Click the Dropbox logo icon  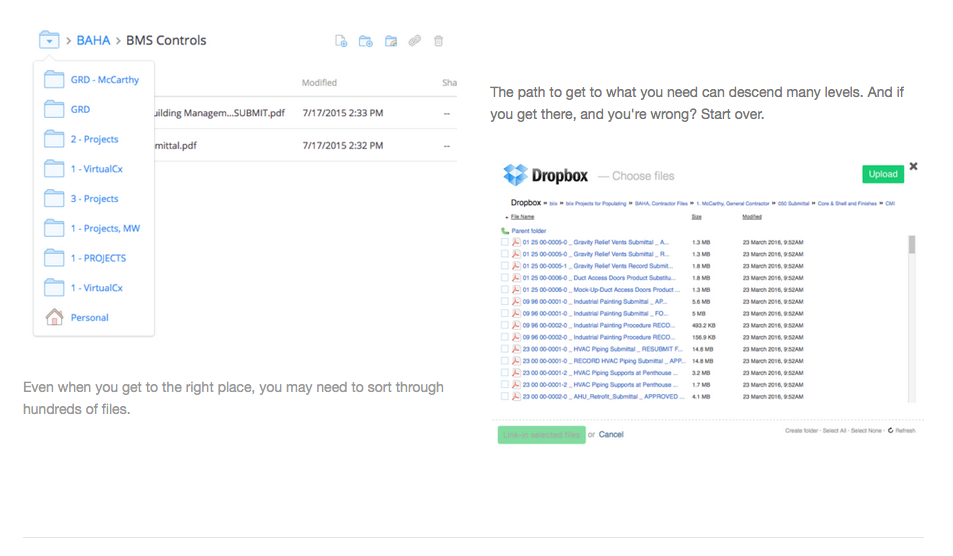(515, 175)
